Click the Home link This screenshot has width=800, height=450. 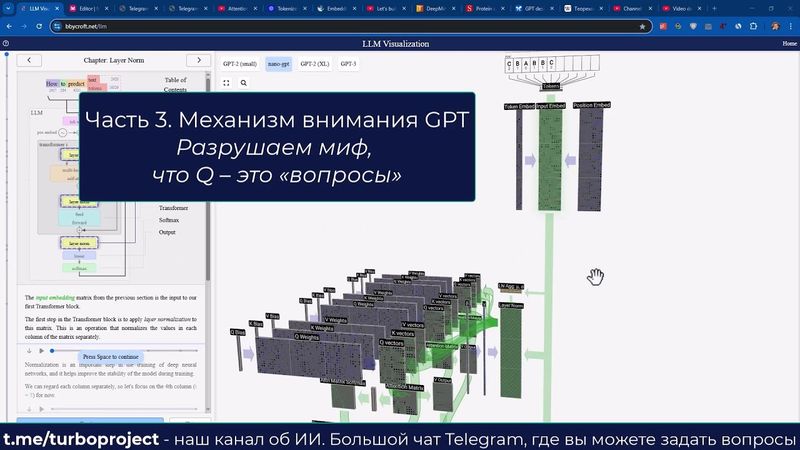[789, 44]
